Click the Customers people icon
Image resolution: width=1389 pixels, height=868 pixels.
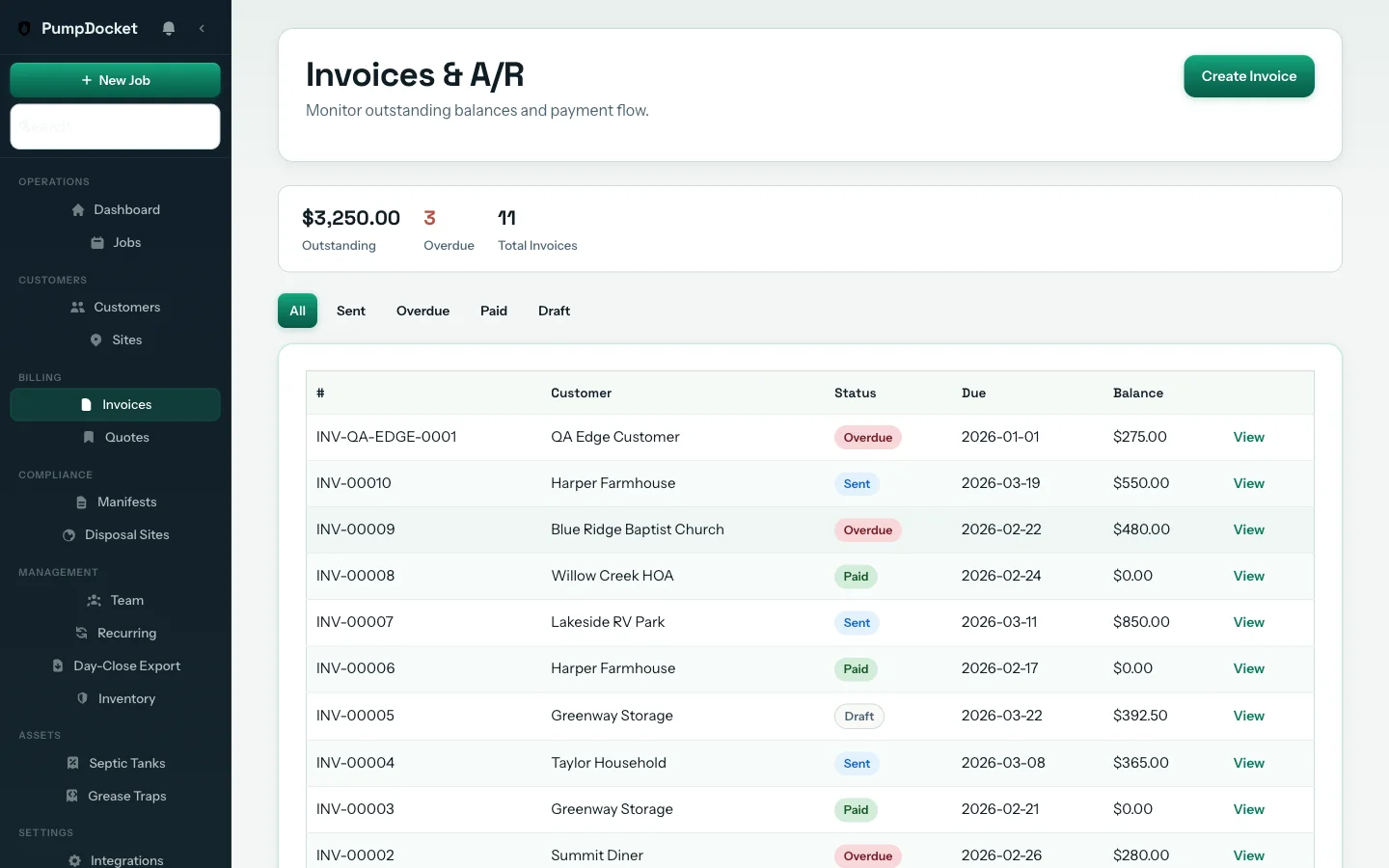[77, 307]
